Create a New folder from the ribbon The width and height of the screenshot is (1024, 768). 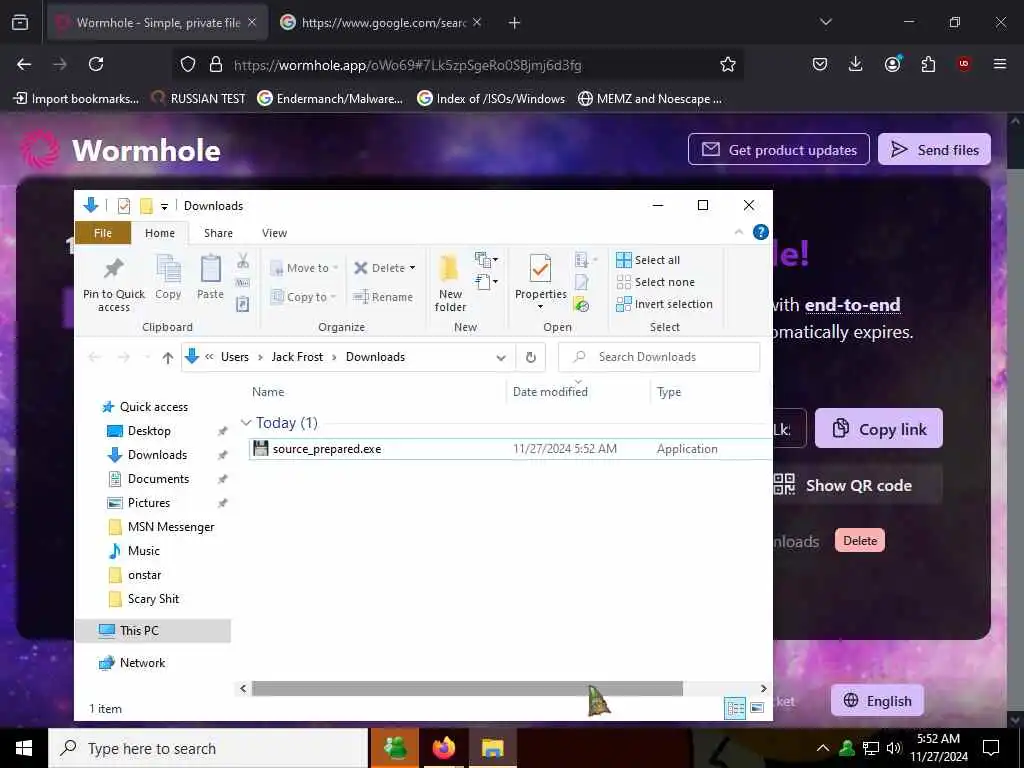point(450,282)
